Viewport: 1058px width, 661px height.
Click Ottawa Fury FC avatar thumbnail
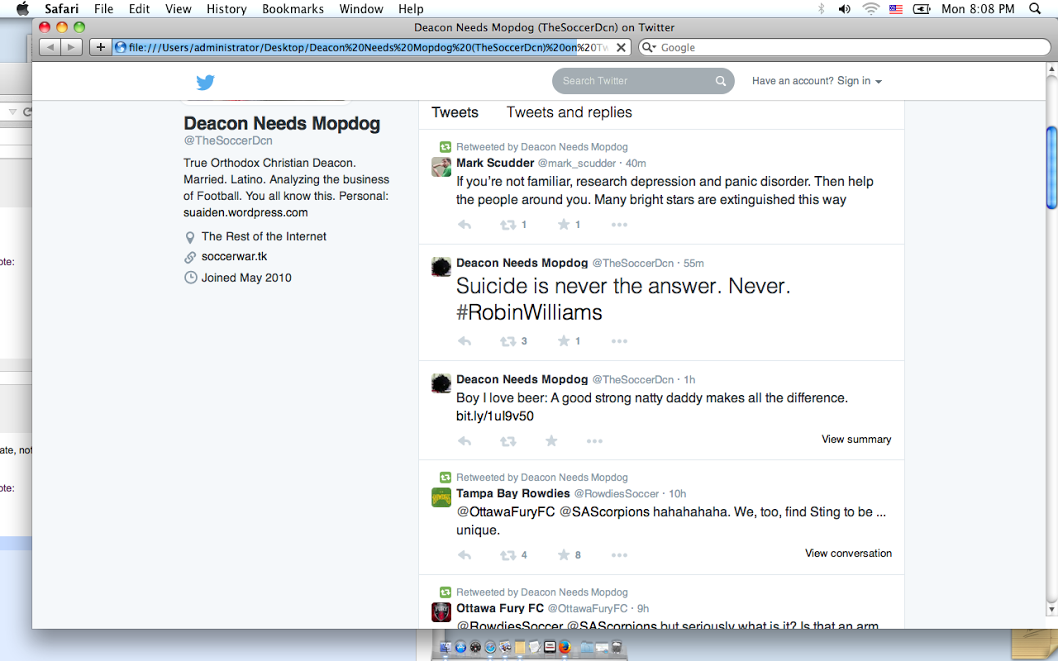(441, 612)
